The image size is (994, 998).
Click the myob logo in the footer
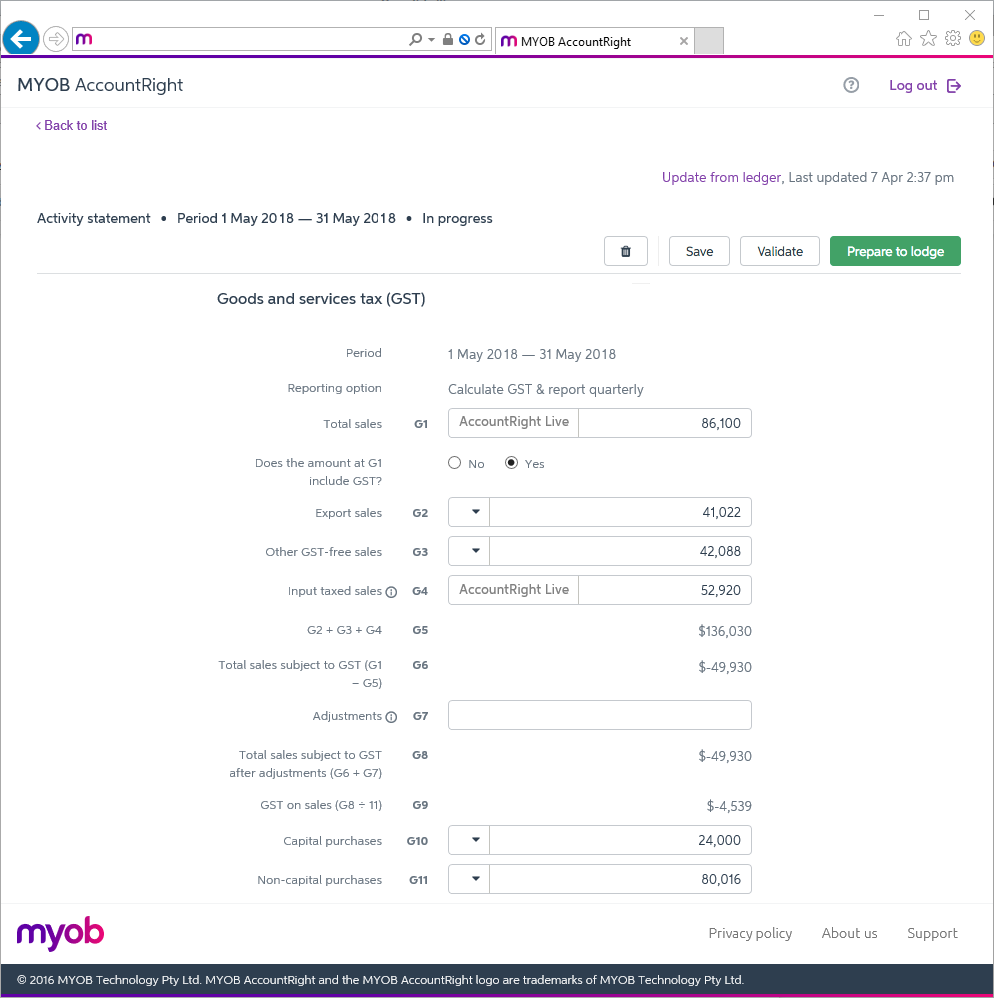59,933
